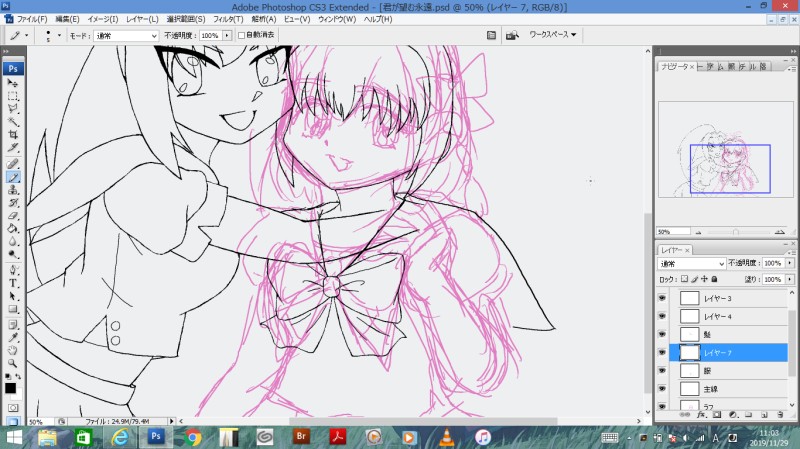Screen dimensions: 800x449
Task: Open the brush preset picker dropdown
Action: tap(59, 35)
